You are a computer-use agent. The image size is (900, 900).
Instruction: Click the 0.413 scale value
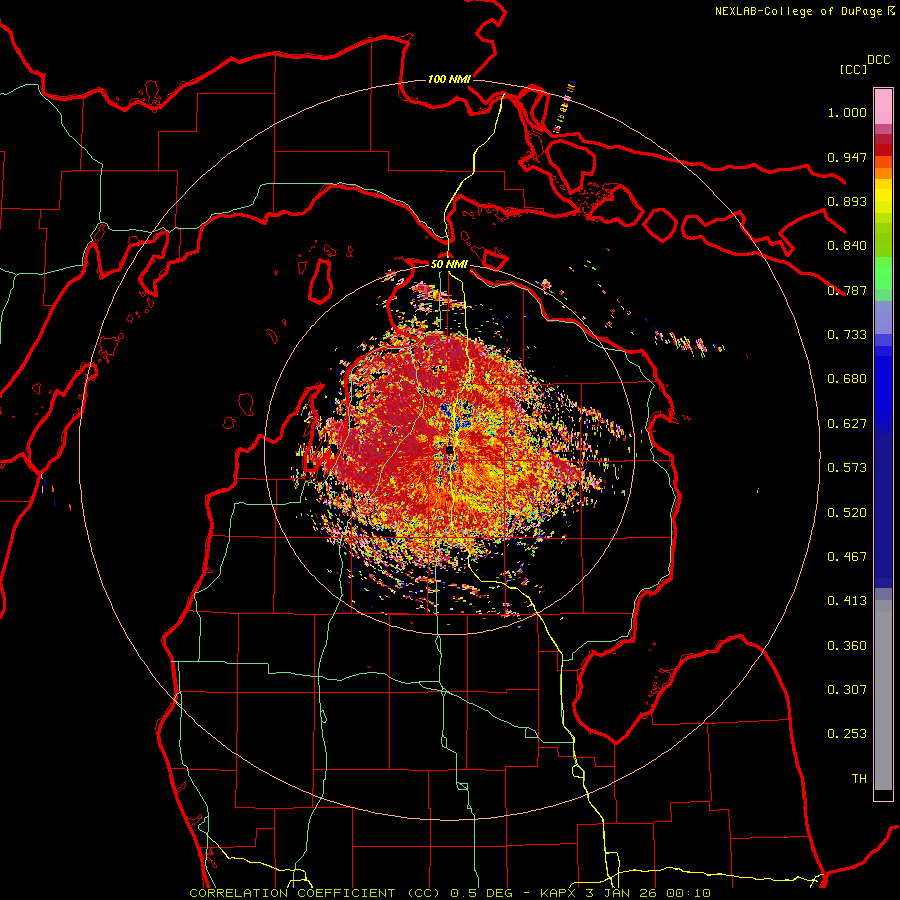(x=847, y=601)
